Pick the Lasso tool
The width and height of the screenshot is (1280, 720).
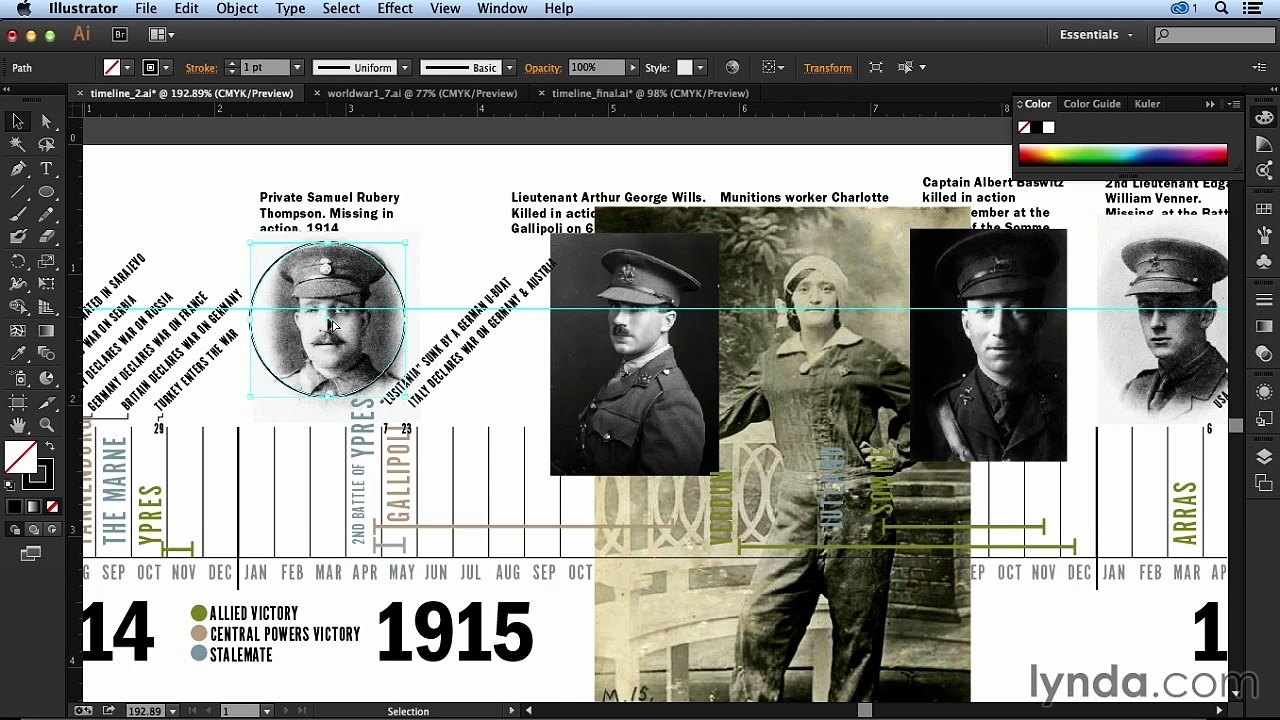(x=46, y=145)
